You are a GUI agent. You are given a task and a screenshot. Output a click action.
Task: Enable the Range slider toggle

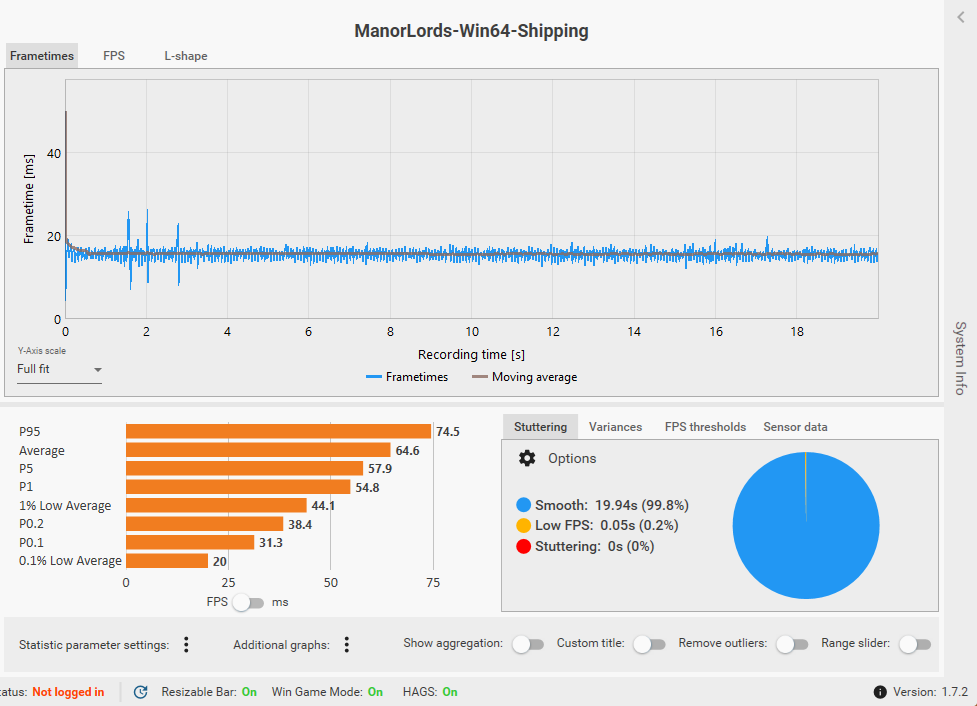click(x=915, y=644)
